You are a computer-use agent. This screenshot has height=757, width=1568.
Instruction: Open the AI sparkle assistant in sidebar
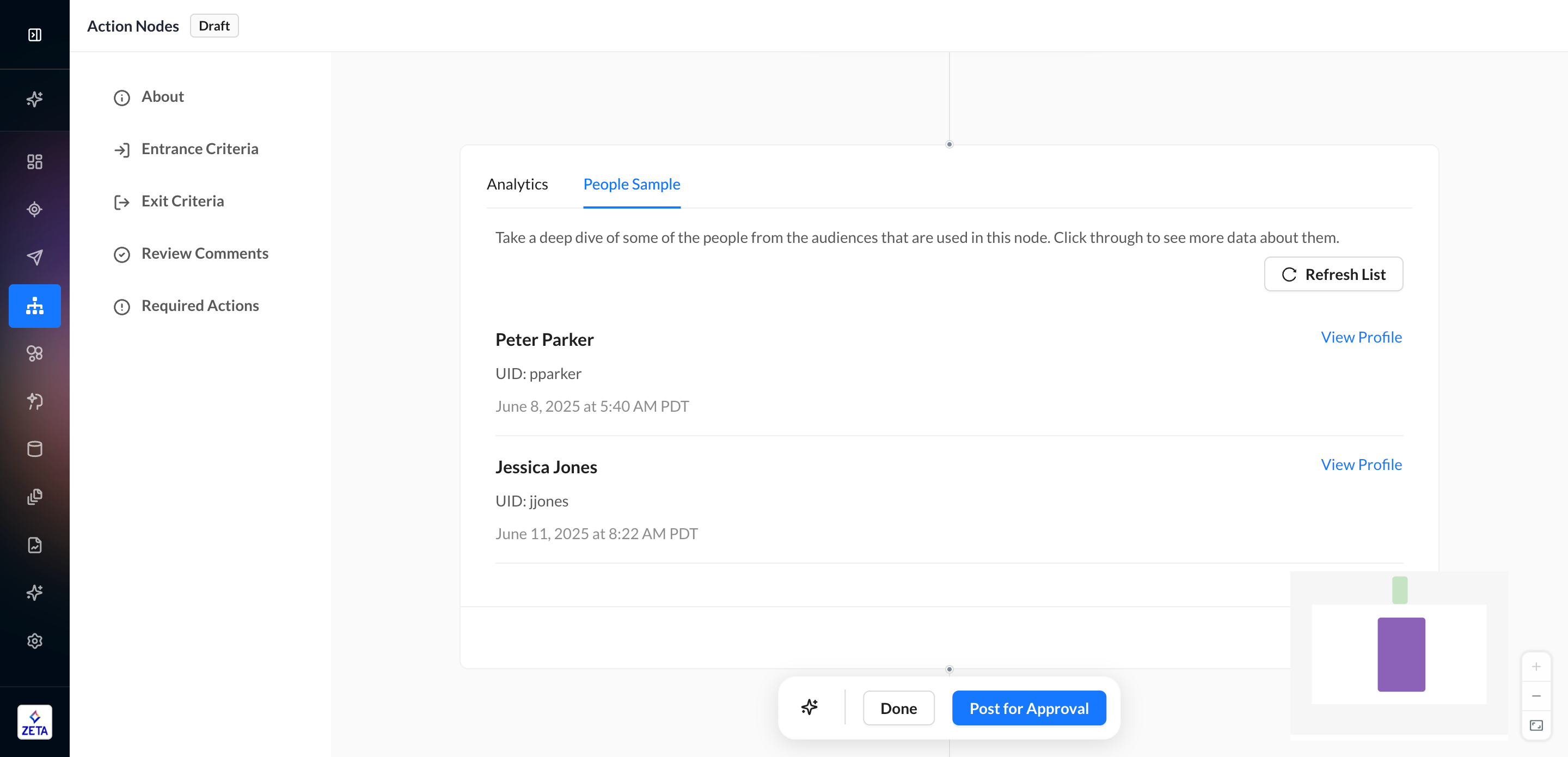coord(35,99)
